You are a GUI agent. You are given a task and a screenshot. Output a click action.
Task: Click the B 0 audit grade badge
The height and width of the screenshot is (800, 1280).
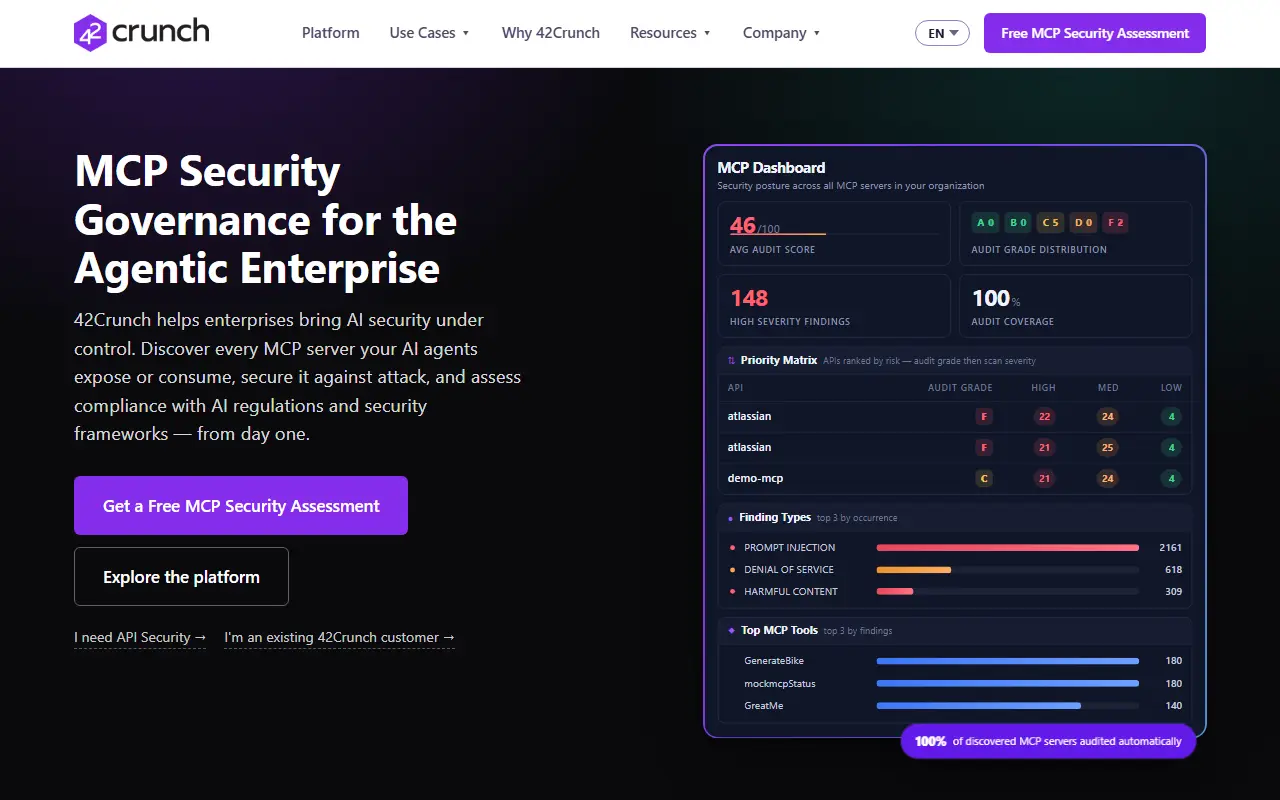tap(1018, 222)
